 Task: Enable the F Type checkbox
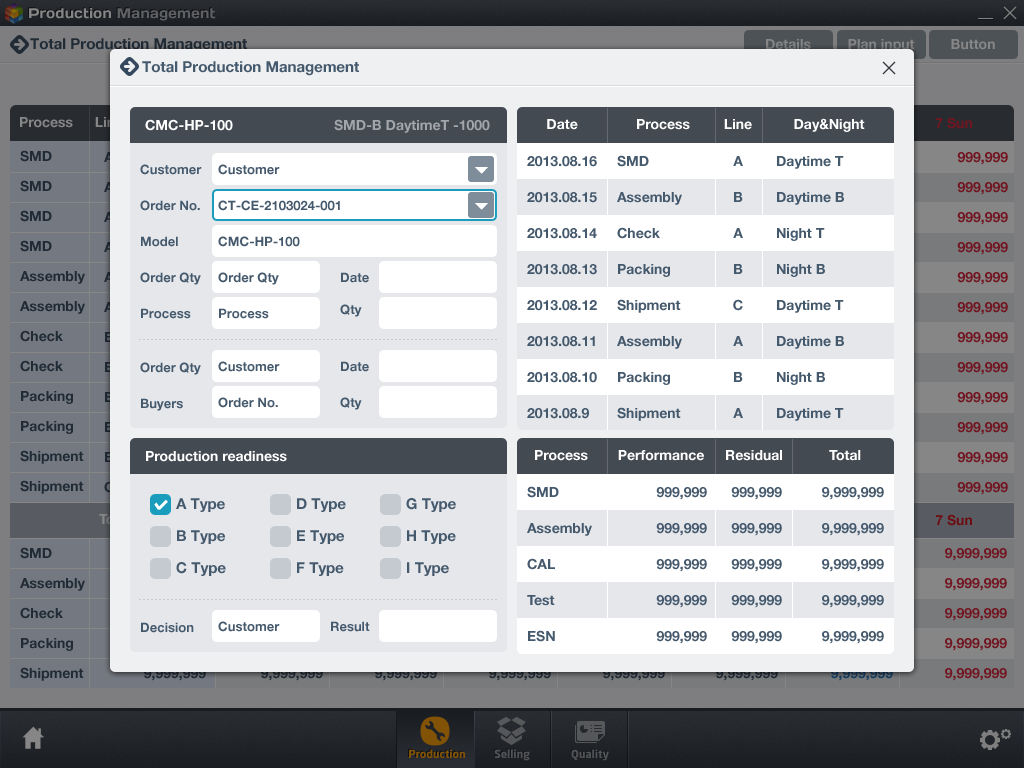pyautogui.click(x=280, y=568)
